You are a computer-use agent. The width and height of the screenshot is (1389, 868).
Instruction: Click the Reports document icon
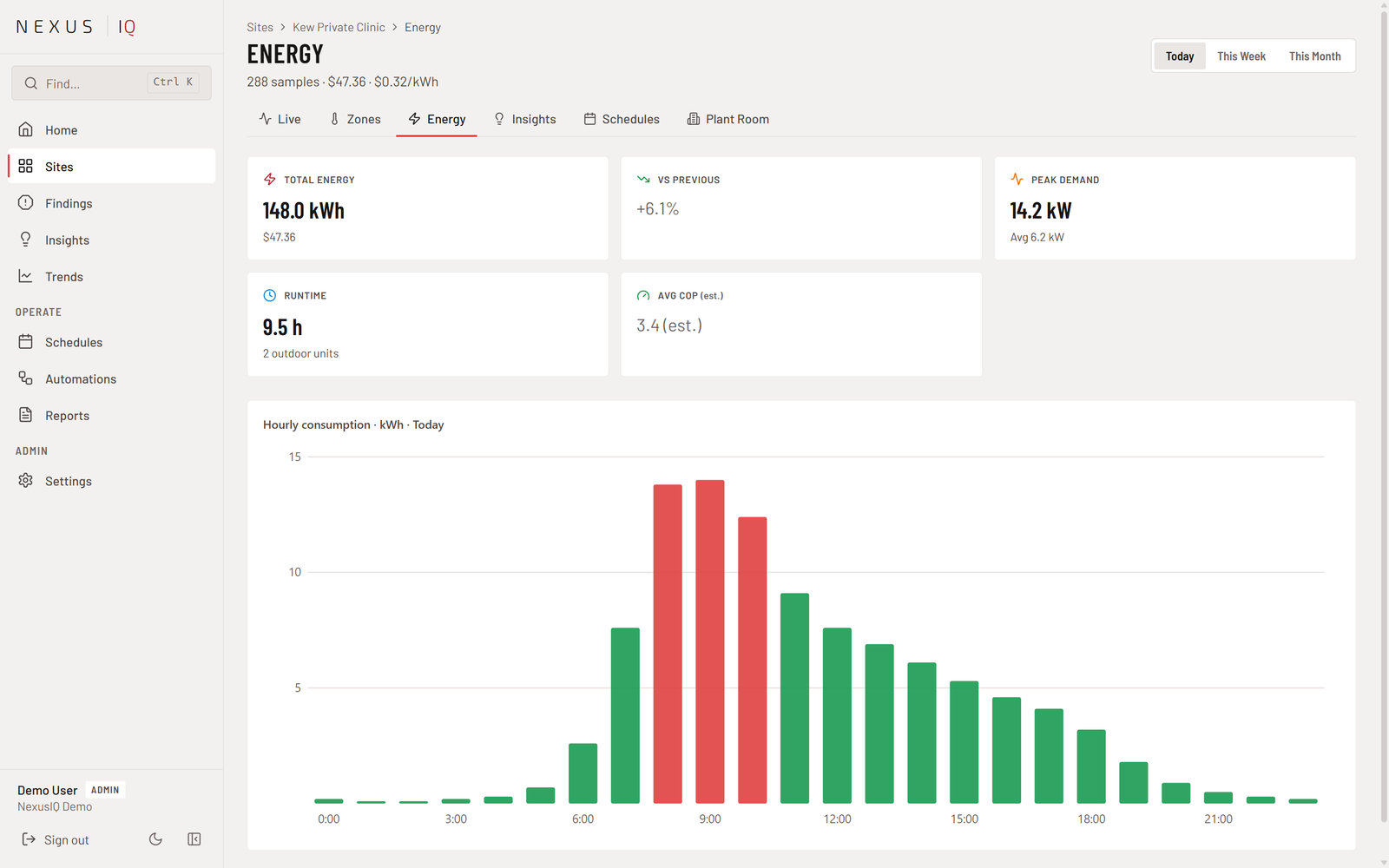click(x=26, y=415)
